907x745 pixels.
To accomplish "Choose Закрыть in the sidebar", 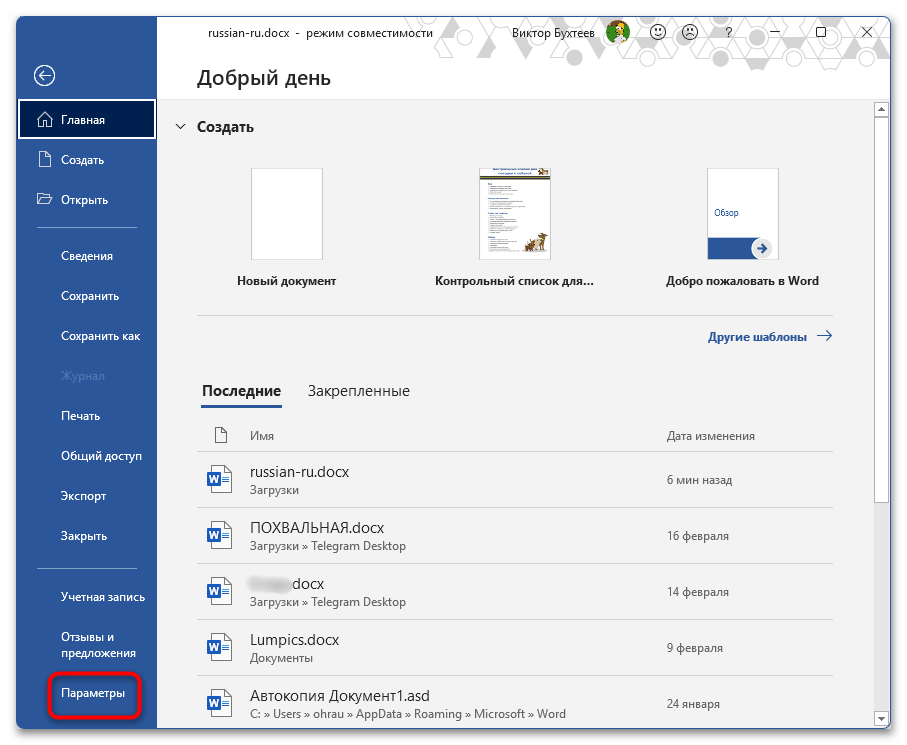I will 84,536.
